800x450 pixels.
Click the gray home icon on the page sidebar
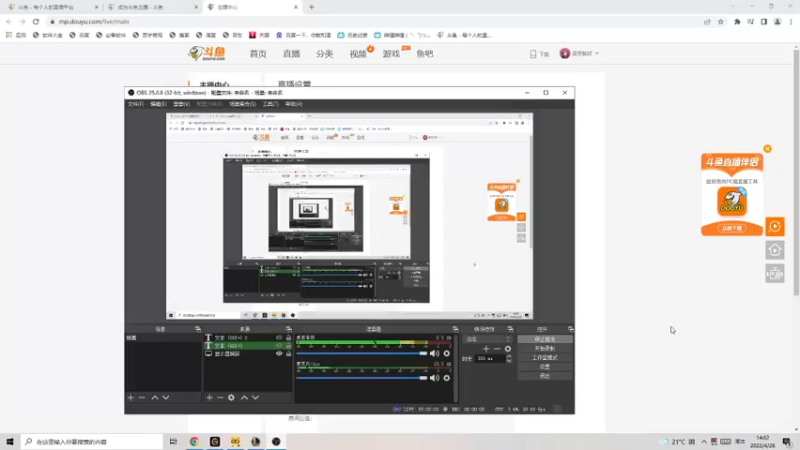pyautogui.click(x=775, y=250)
